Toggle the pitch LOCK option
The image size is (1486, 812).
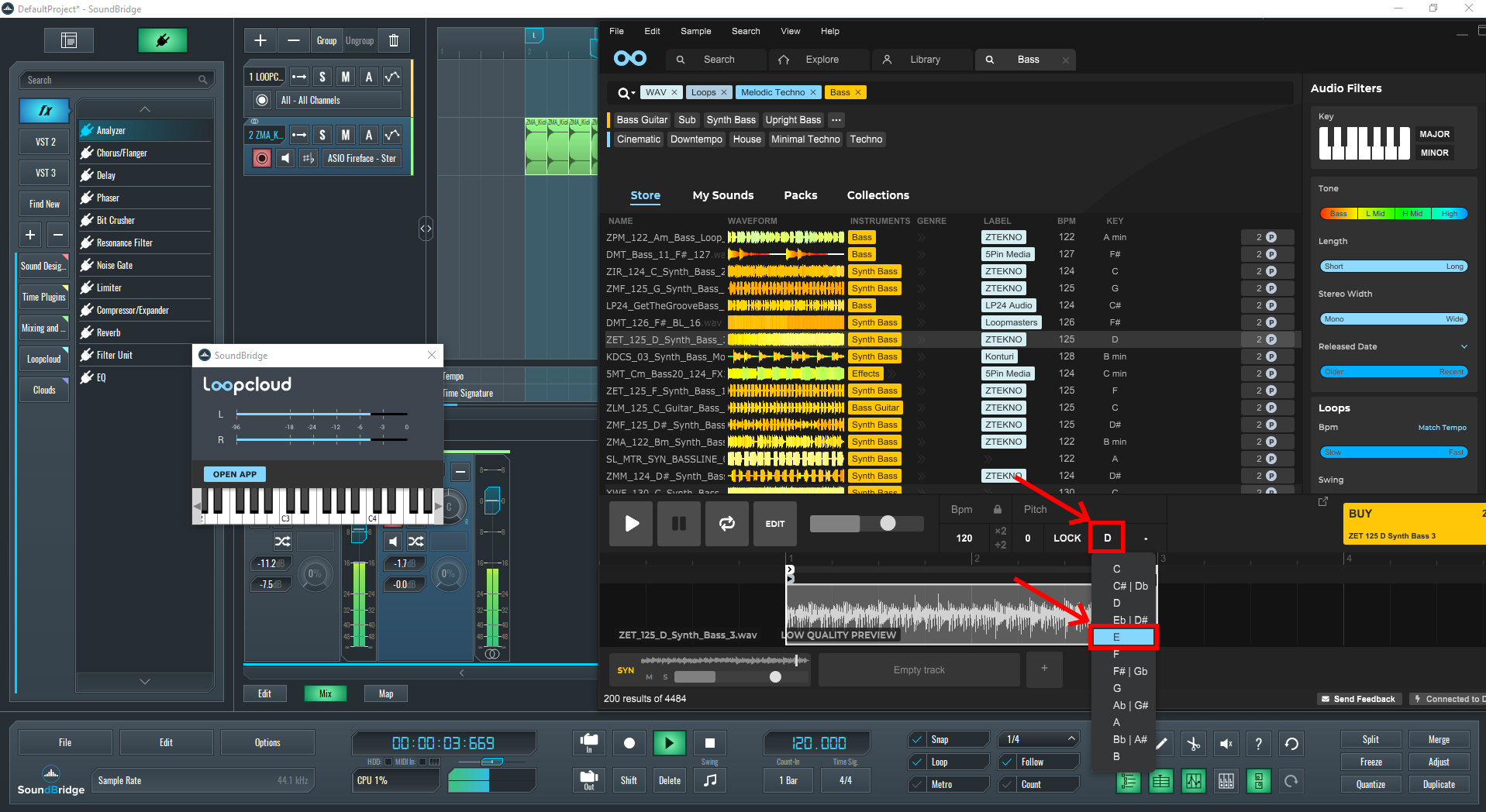tap(1067, 538)
